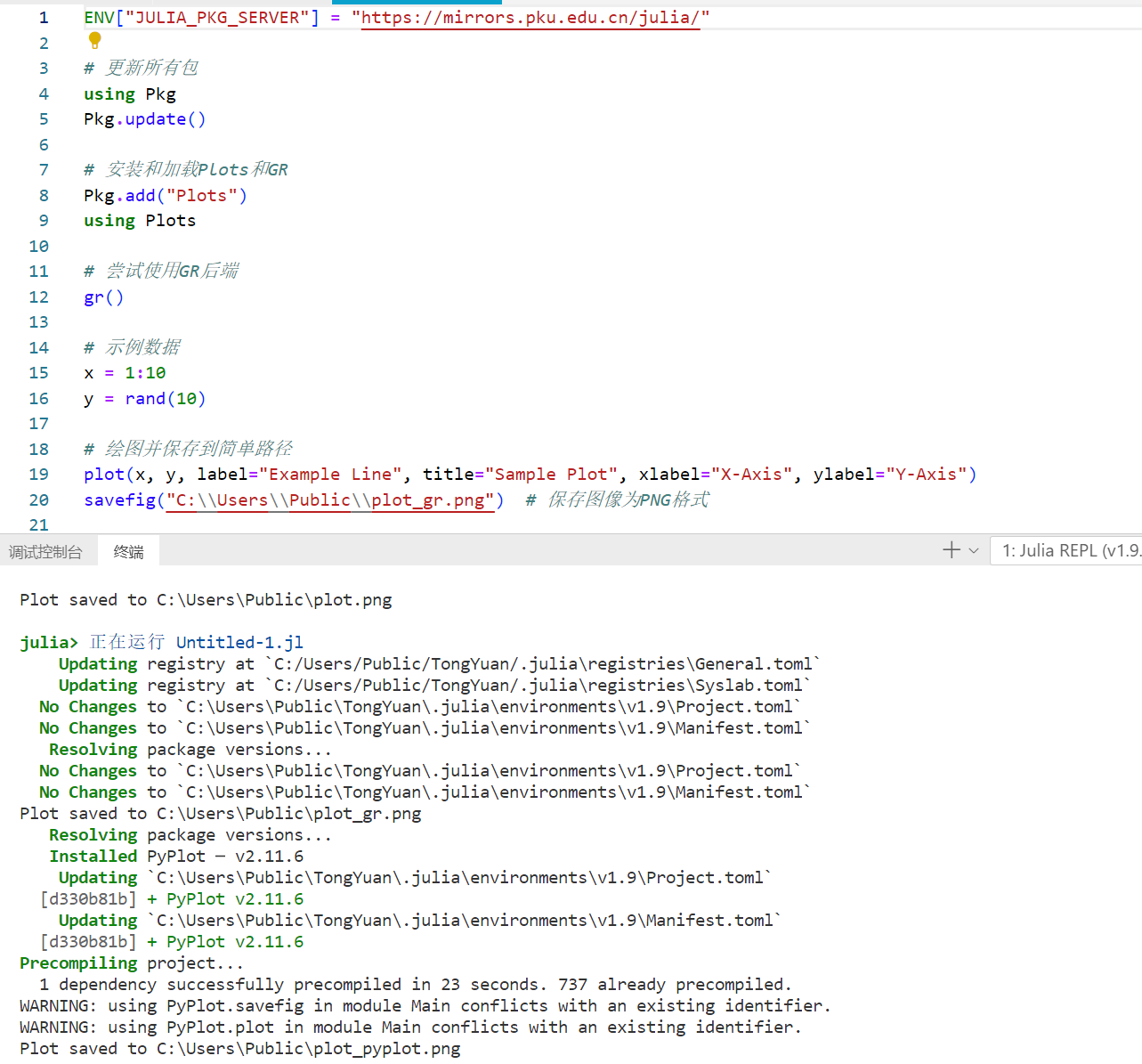Expand the new terminal dropdown chevron
The height and width of the screenshot is (1064, 1142).
point(974,551)
